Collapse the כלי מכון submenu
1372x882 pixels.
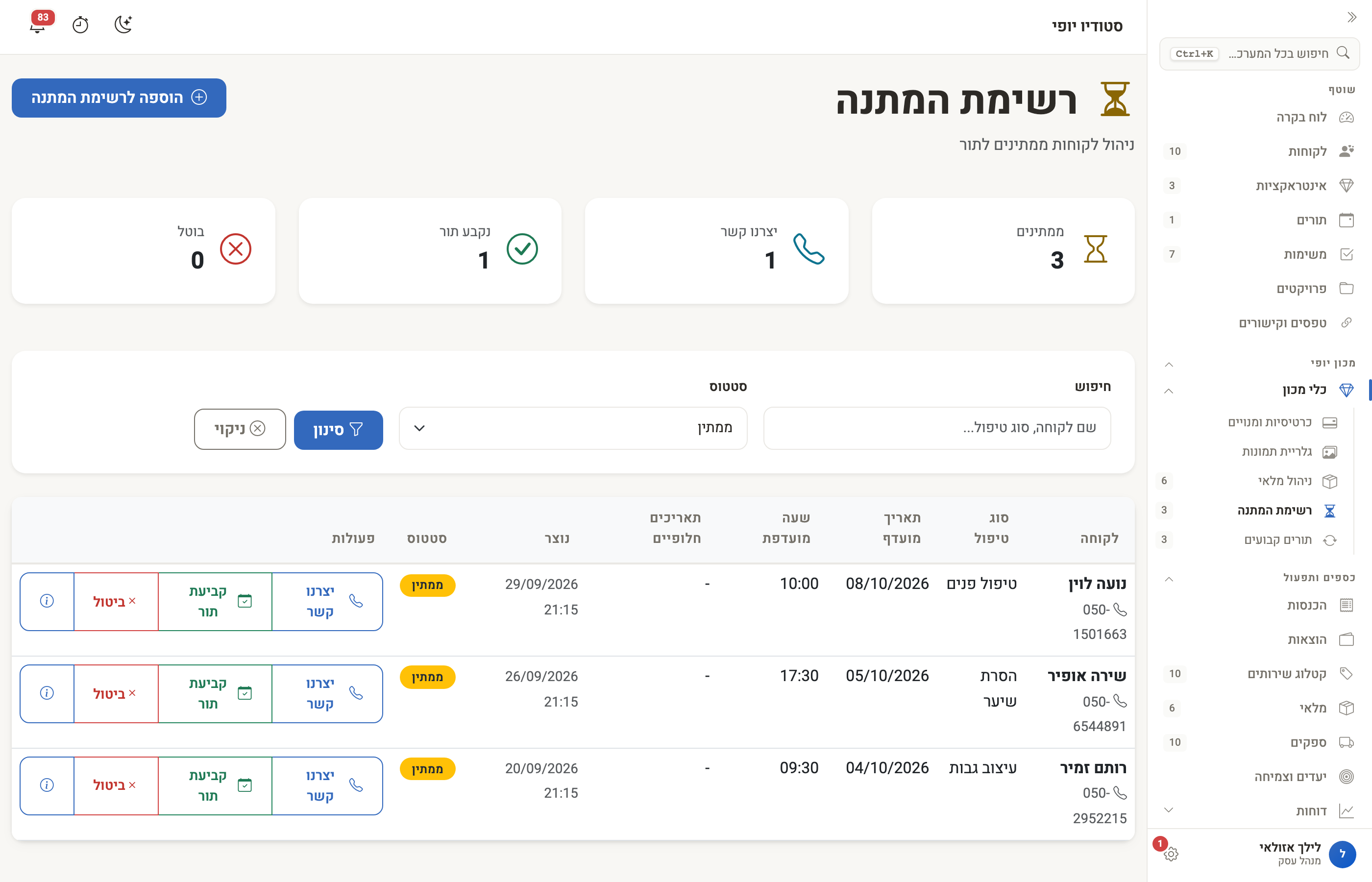click(x=1169, y=391)
